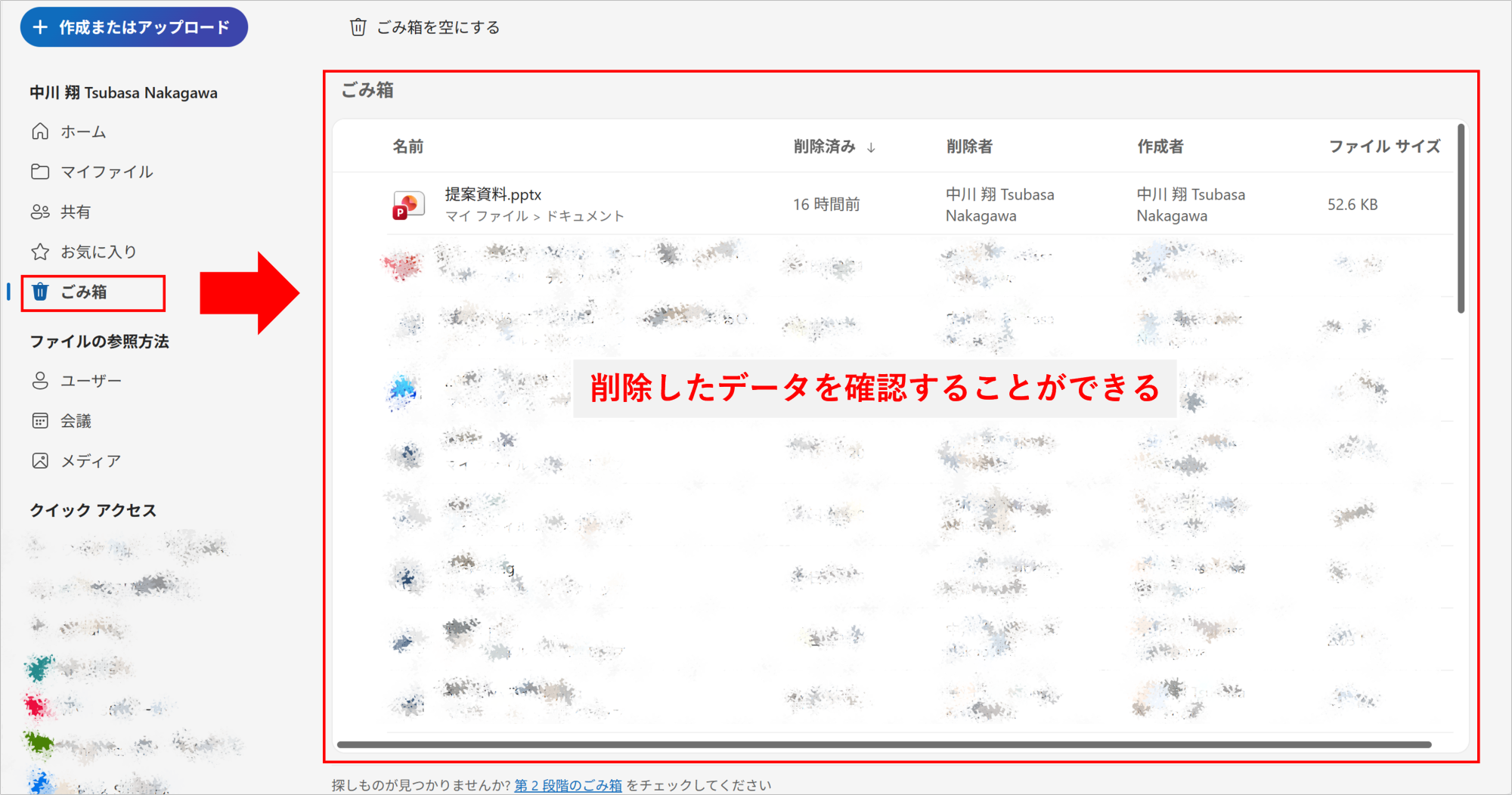This screenshot has width=1512, height=795.
Task: Open the ユーザー person icon
Action: click(x=40, y=381)
